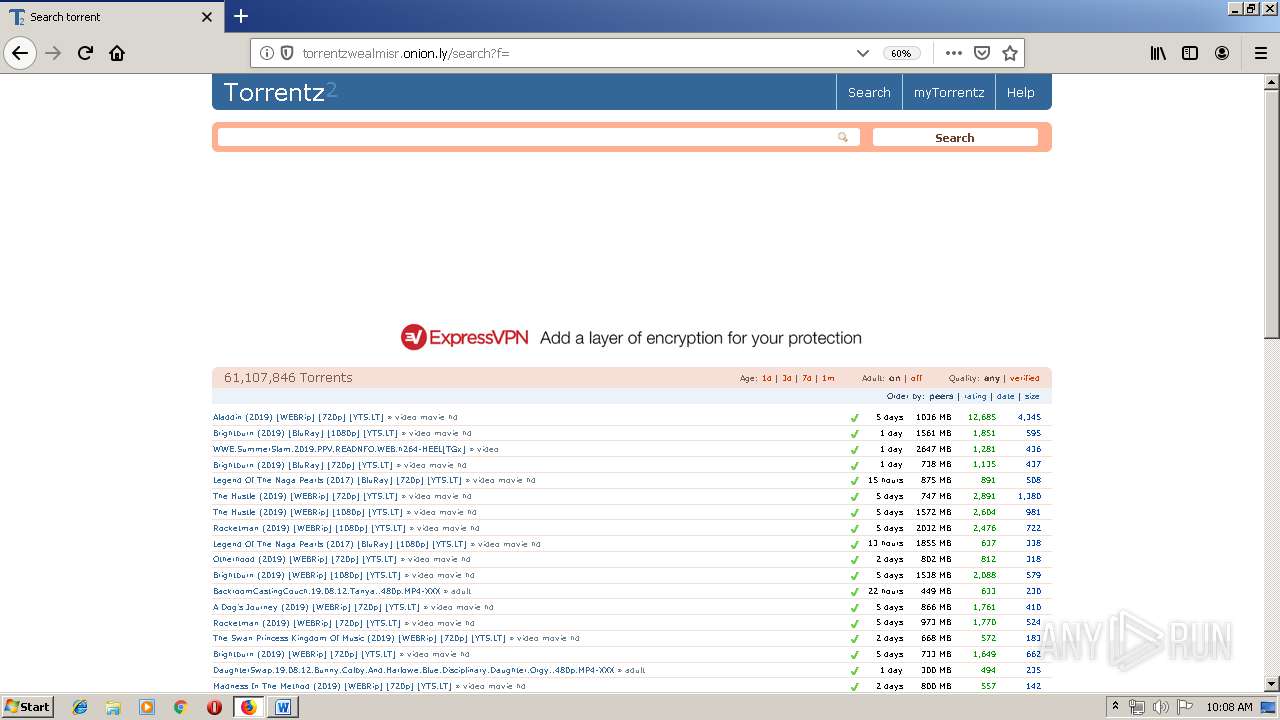
Task: Filter torrents by age 7d
Action: click(x=807, y=378)
